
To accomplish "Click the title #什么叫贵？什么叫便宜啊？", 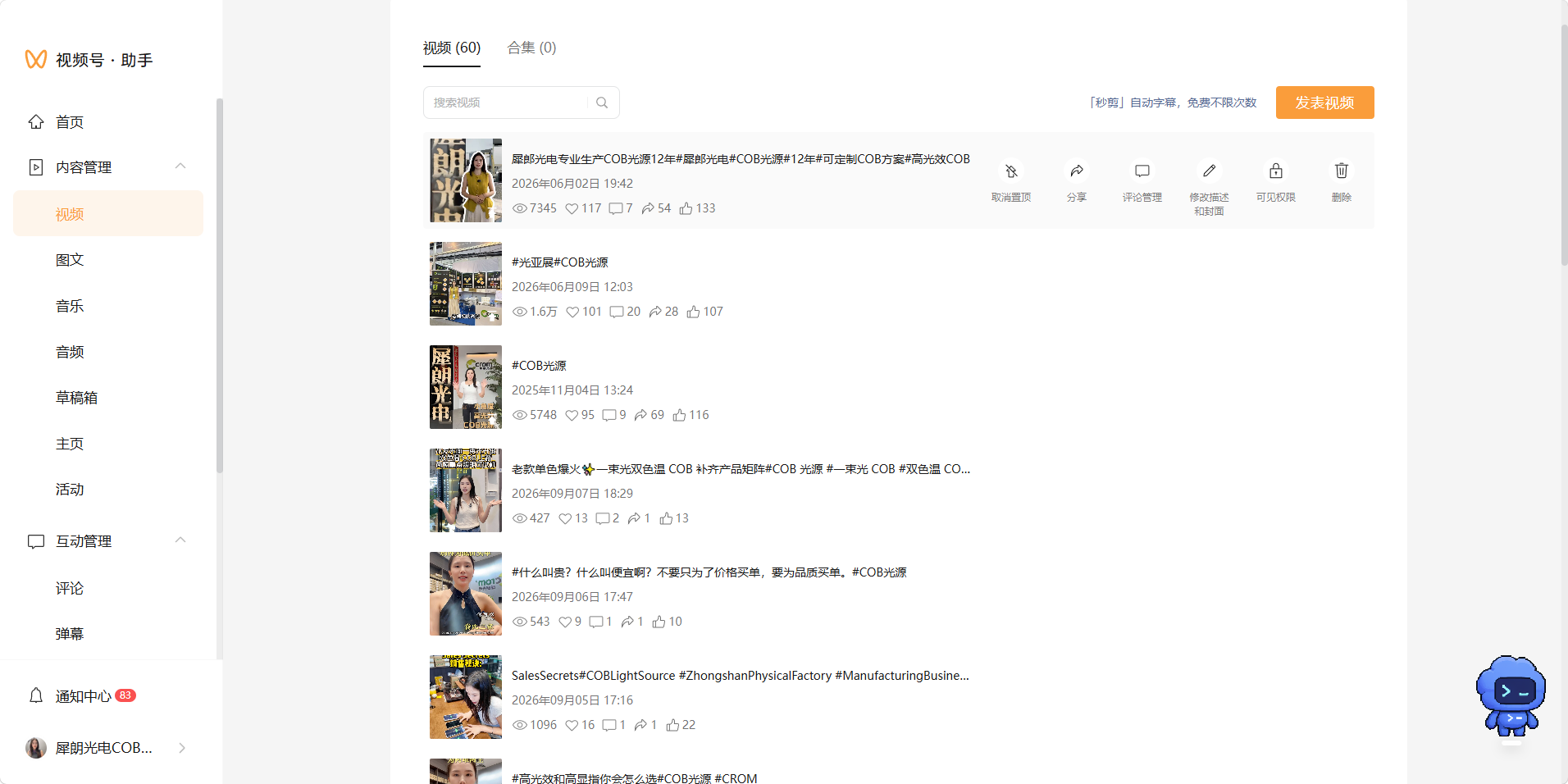I will point(709,572).
